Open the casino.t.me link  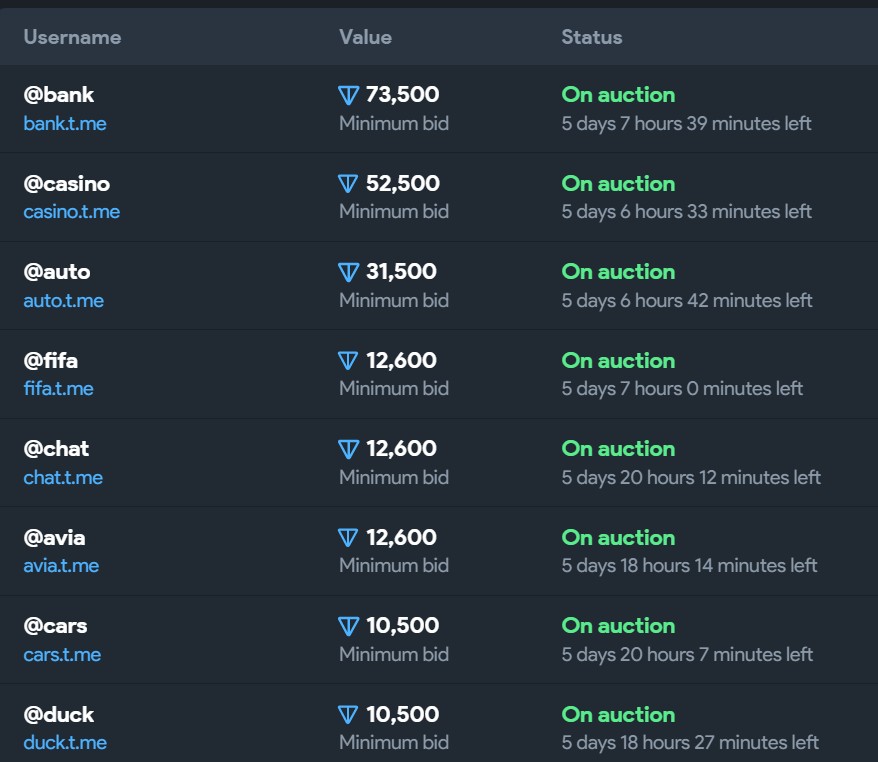point(72,212)
